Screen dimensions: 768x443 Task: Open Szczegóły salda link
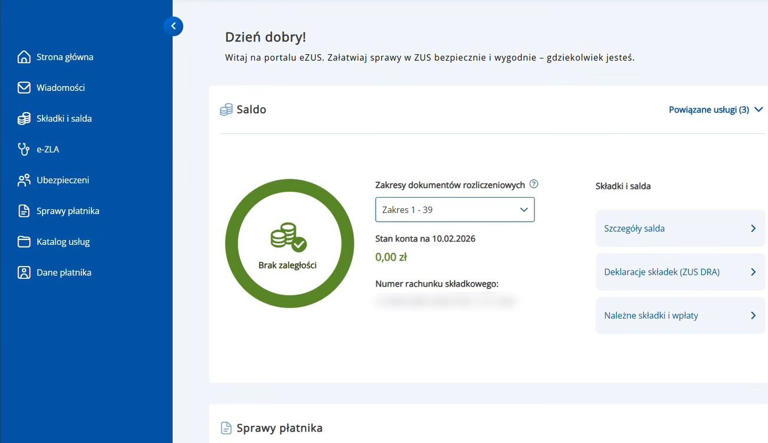(680, 228)
